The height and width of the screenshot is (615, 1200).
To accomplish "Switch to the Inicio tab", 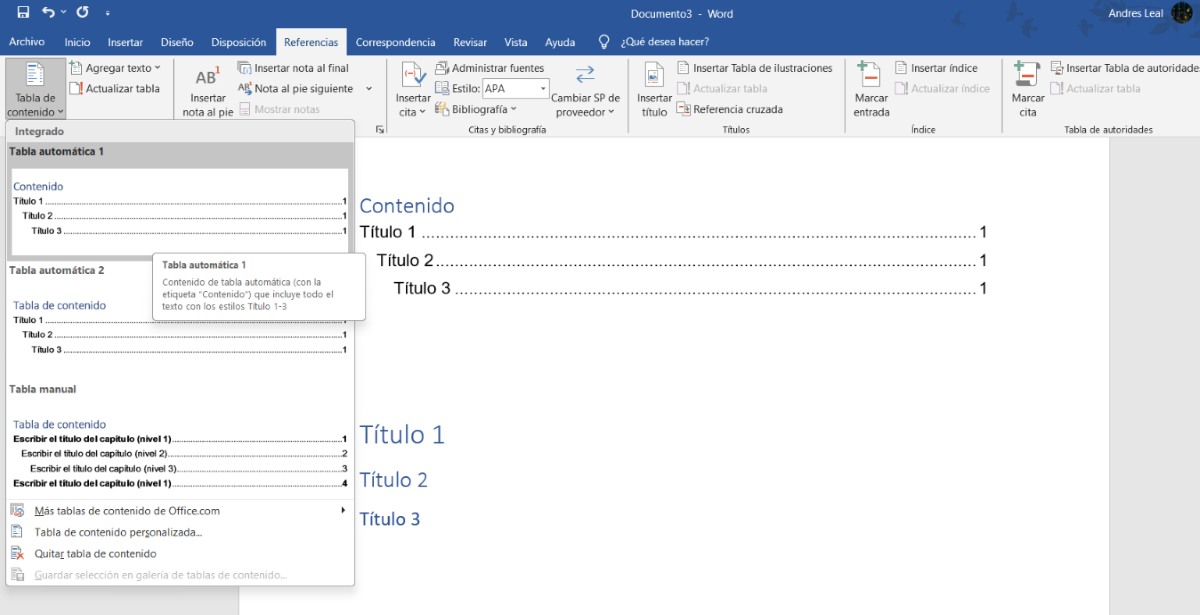I will 77,42.
